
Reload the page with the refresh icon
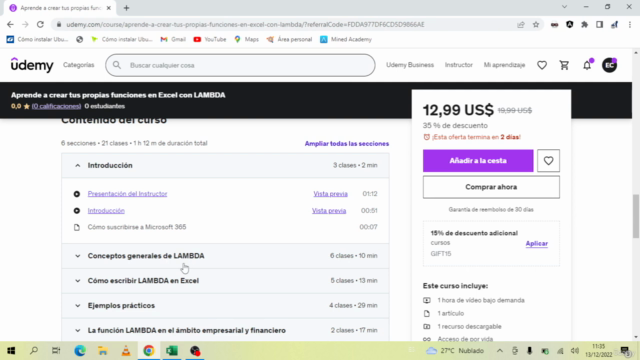pyautogui.click(x=40, y=24)
